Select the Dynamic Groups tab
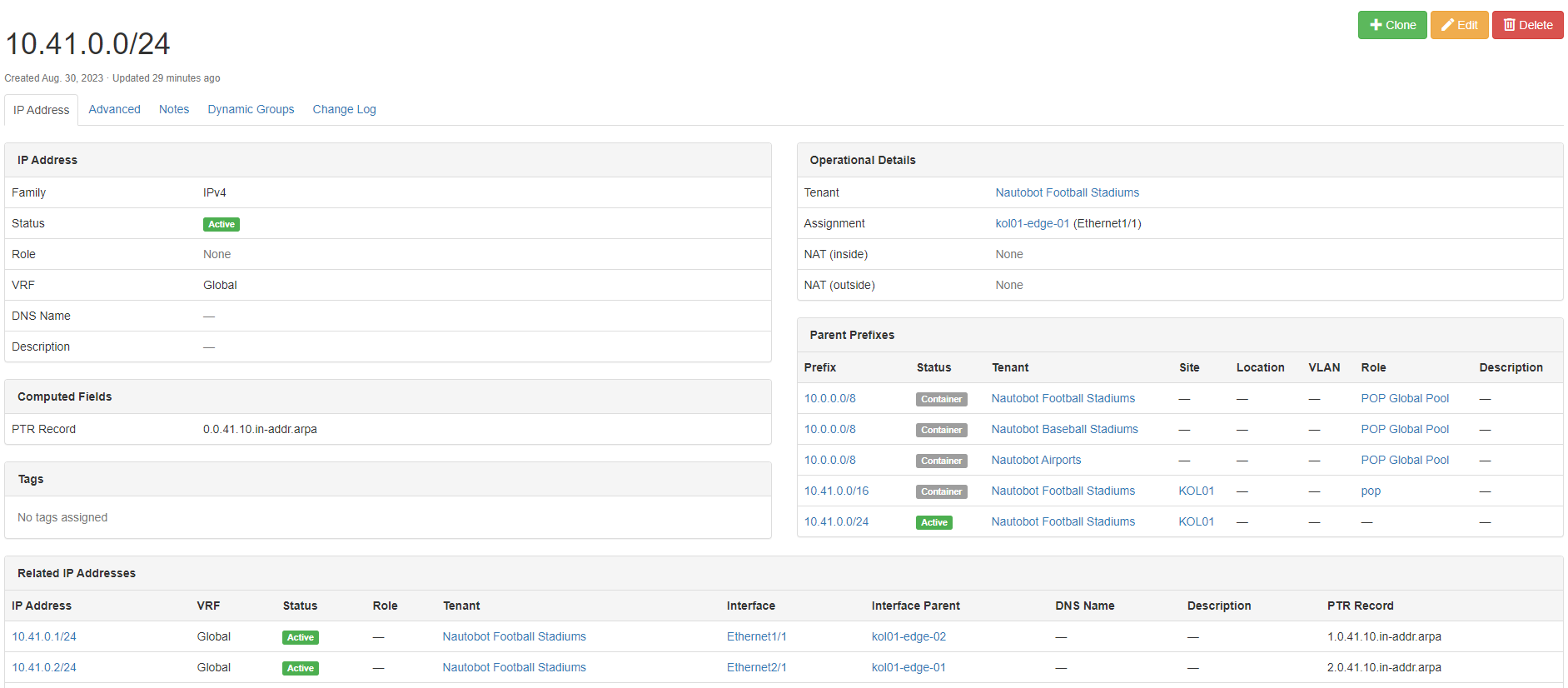 point(251,109)
